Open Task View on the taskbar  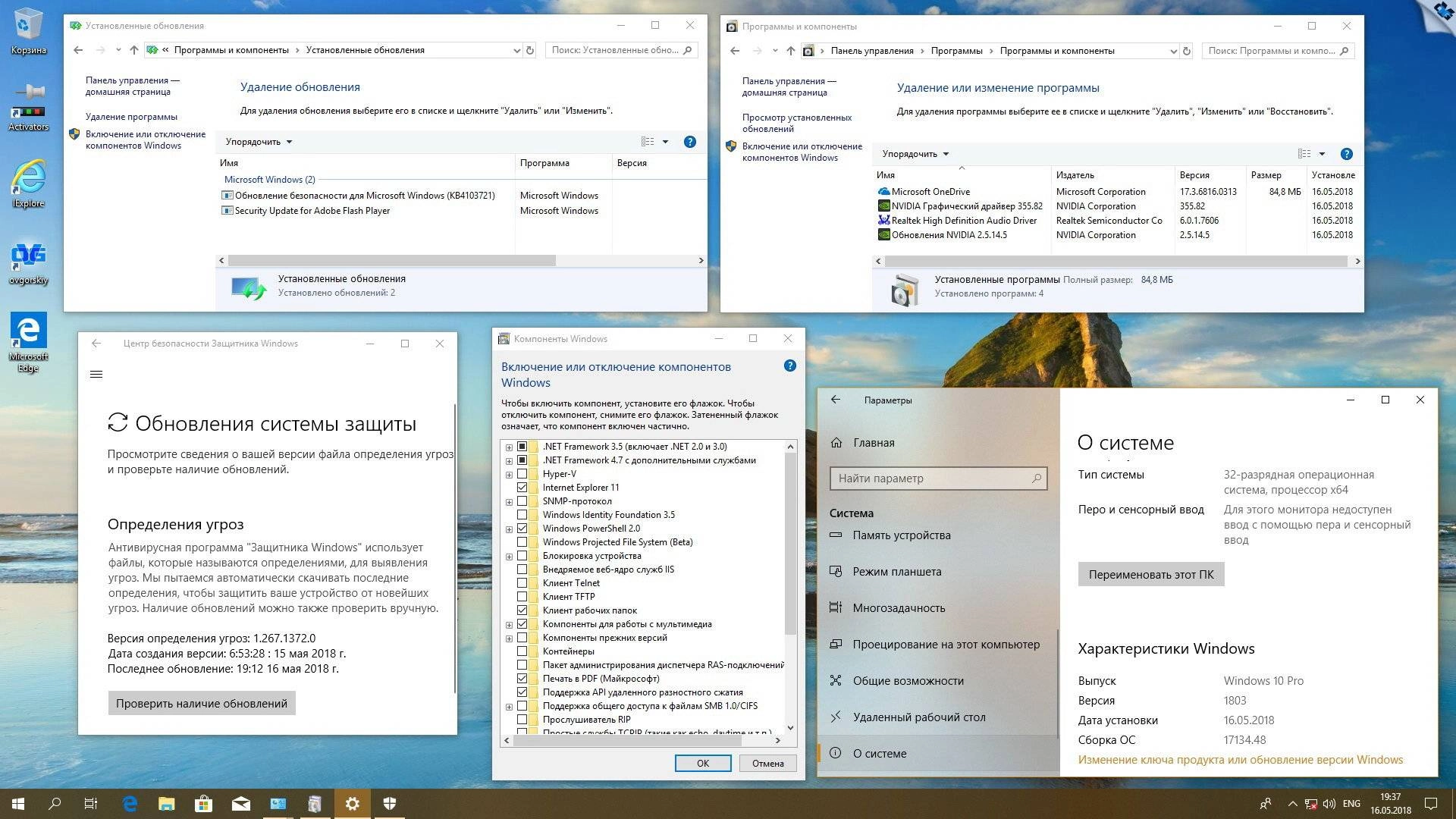pos(91,804)
